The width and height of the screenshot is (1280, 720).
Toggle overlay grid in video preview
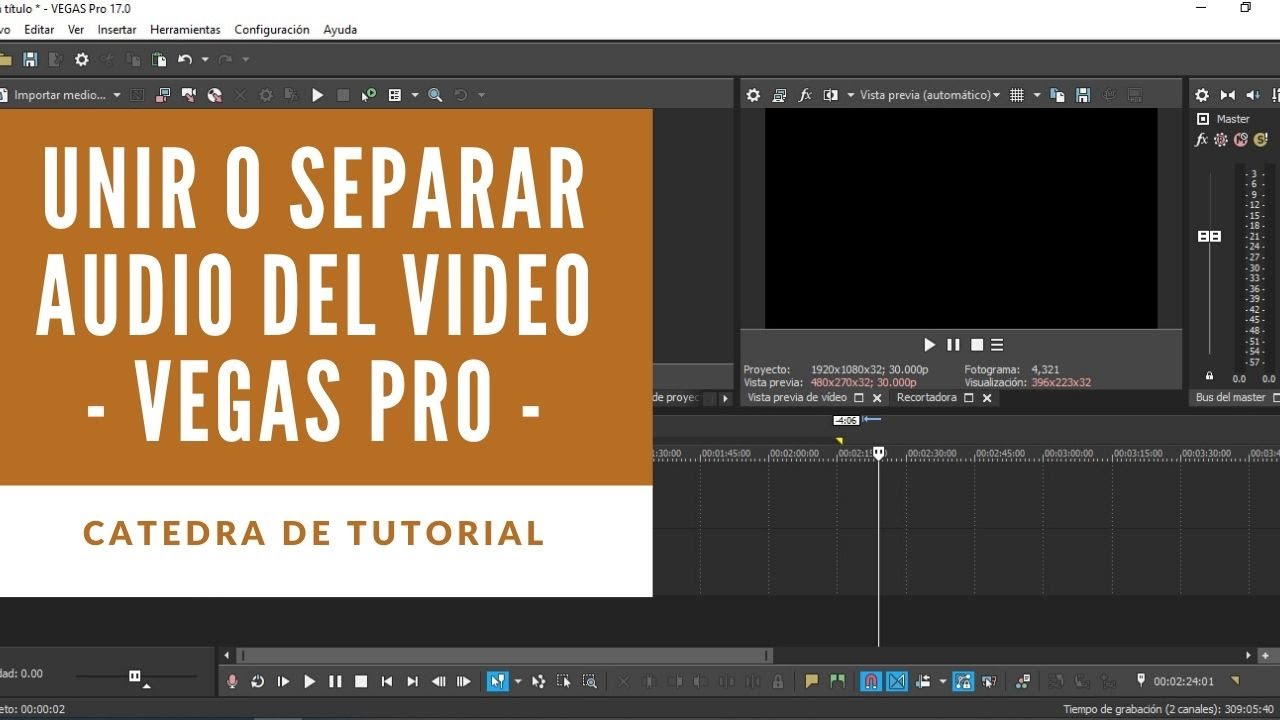click(x=1017, y=95)
